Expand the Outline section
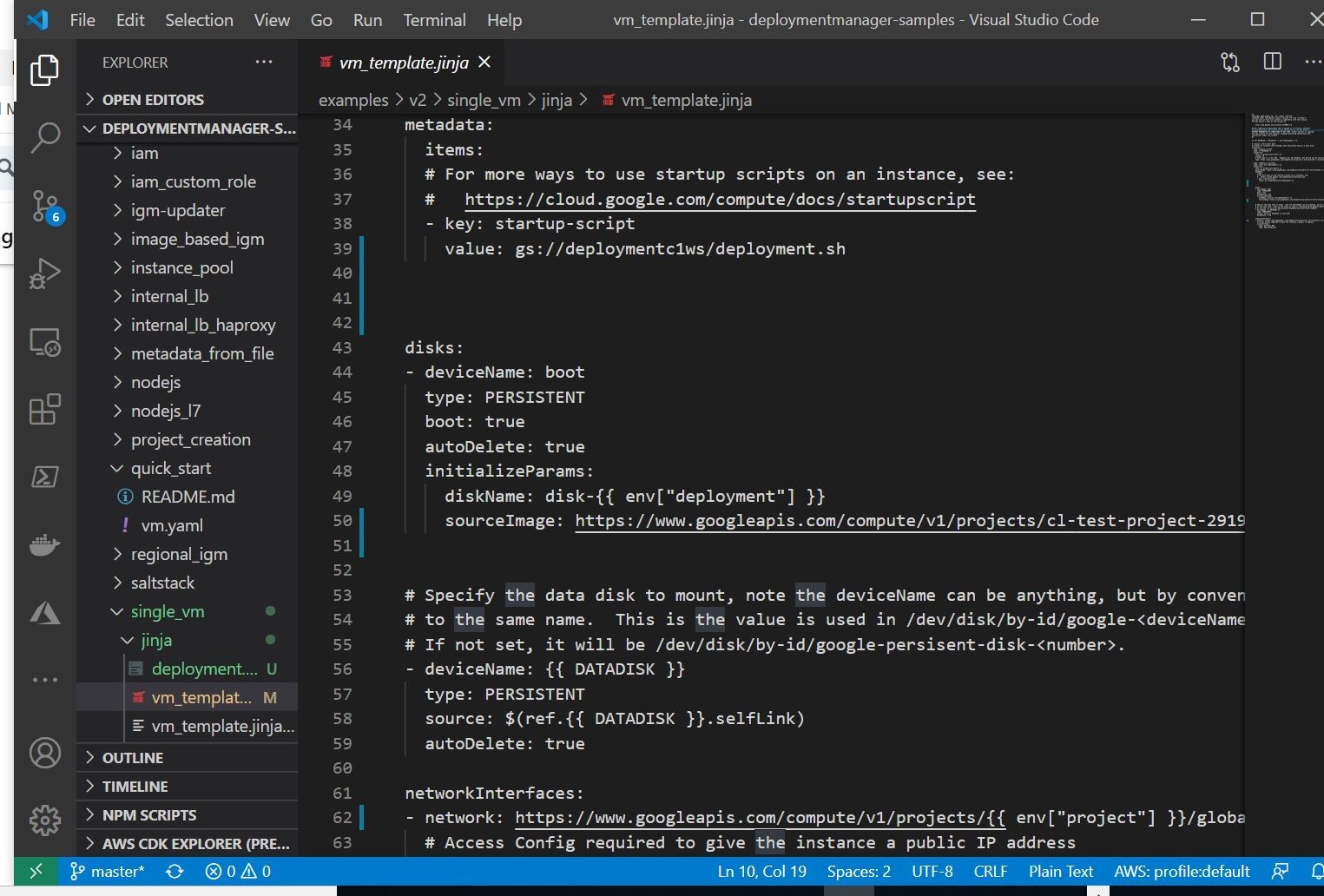 tap(188, 757)
